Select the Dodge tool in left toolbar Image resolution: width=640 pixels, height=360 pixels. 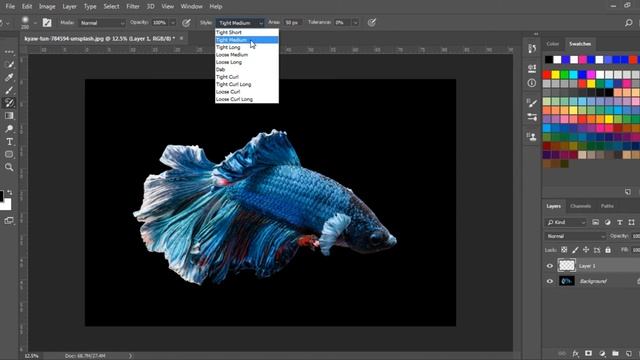coord(9,129)
